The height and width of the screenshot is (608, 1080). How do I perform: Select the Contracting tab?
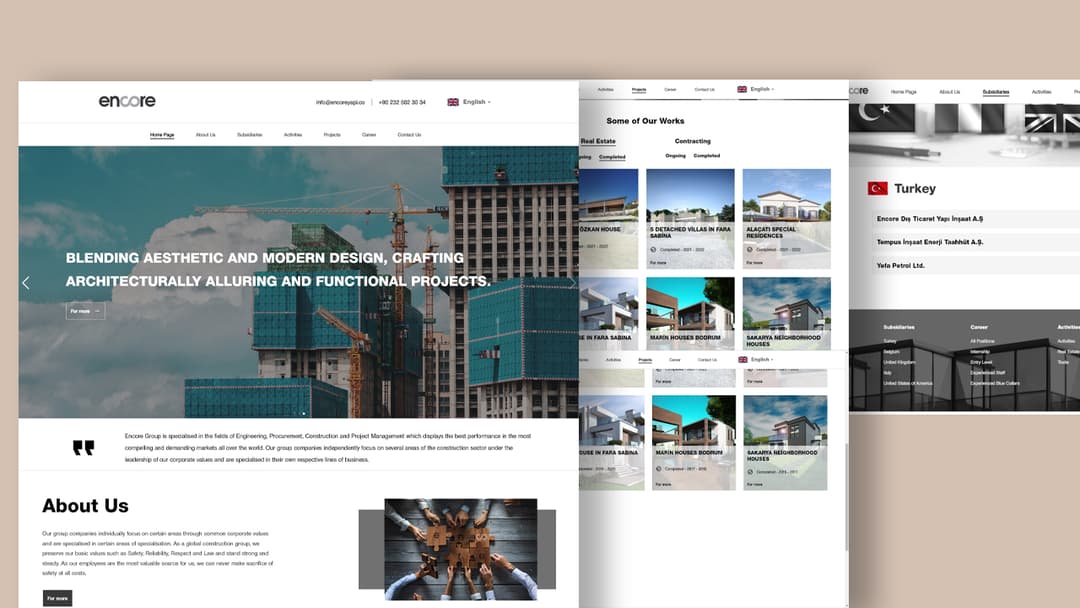pos(692,141)
